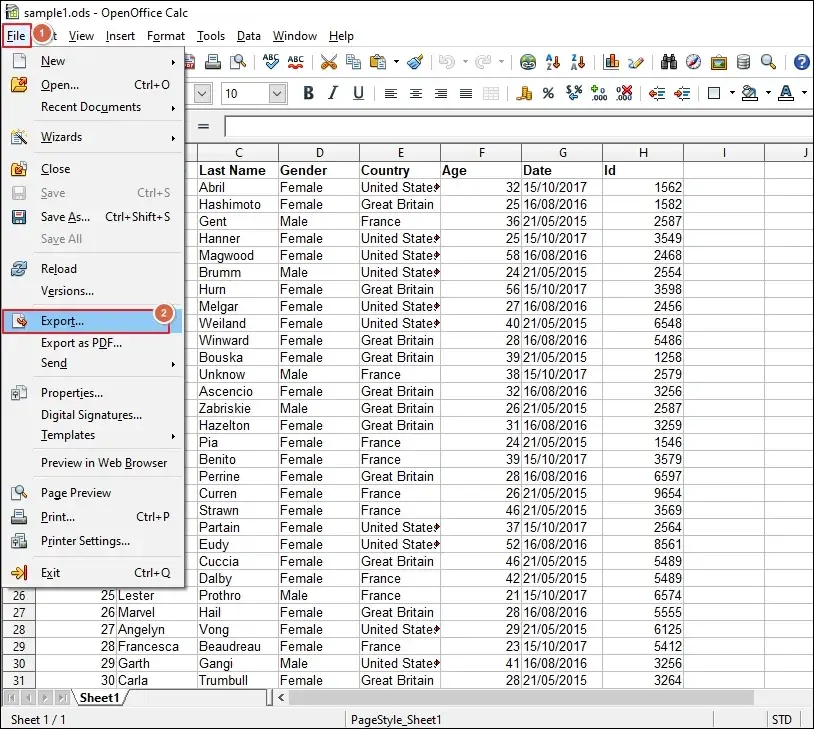Click the Print File Directly icon

pyautogui.click(x=212, y=62)
